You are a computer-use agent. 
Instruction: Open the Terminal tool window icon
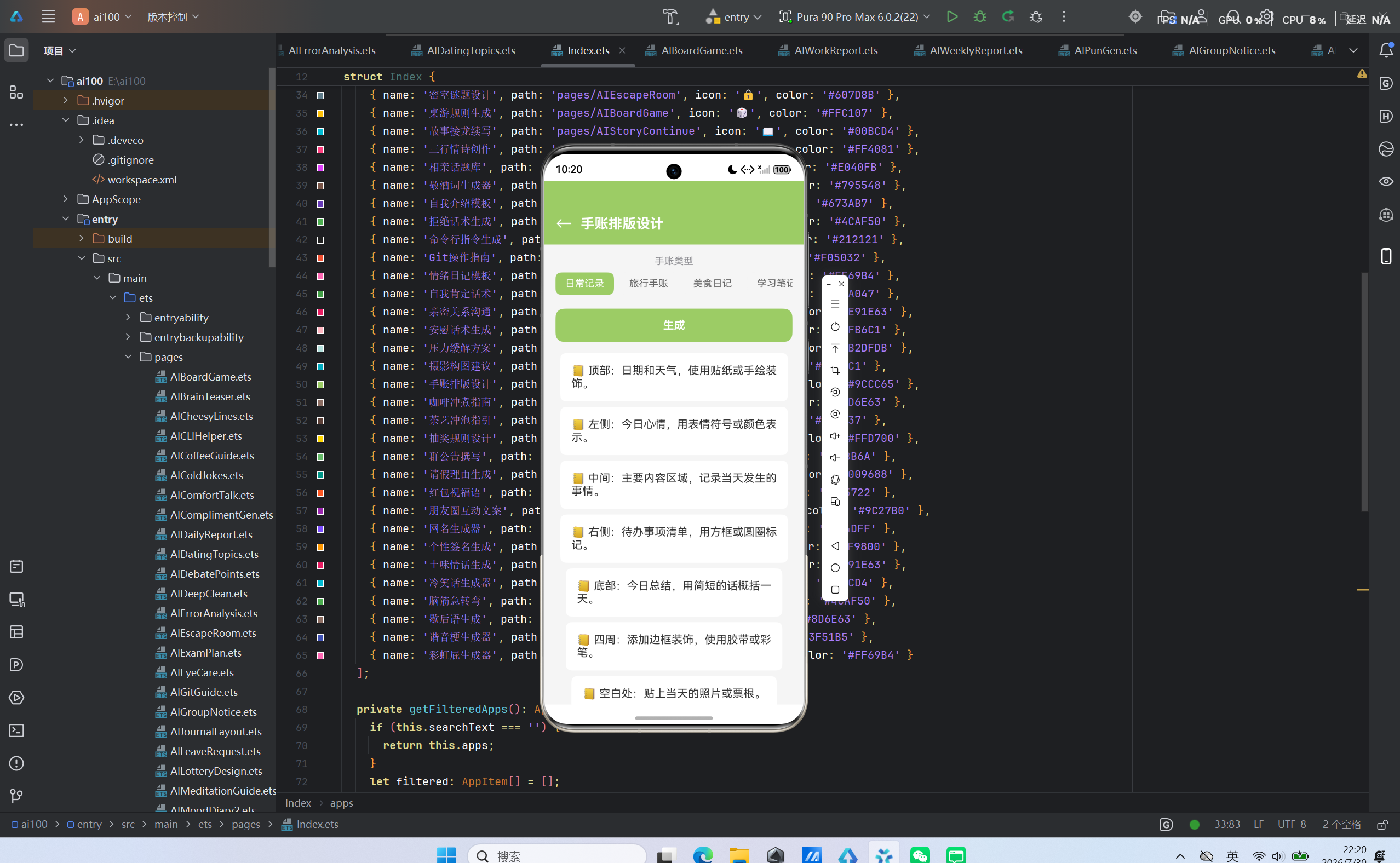point(16,730)
